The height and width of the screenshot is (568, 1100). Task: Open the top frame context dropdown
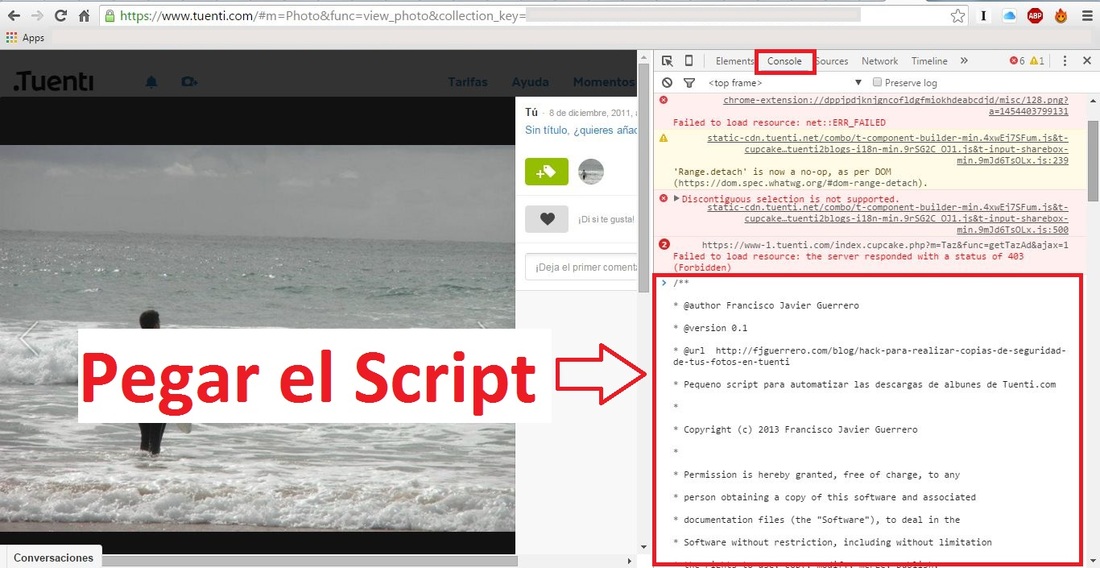[784, 83]
